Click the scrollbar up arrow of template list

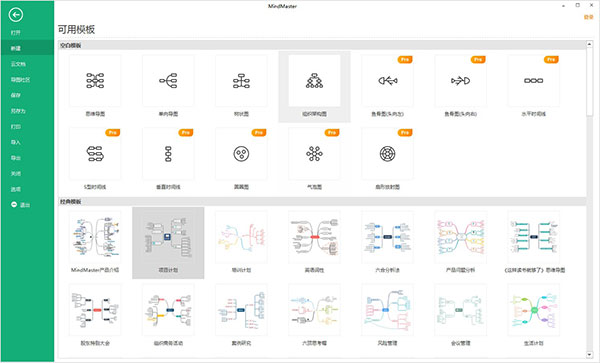point(589,44)
